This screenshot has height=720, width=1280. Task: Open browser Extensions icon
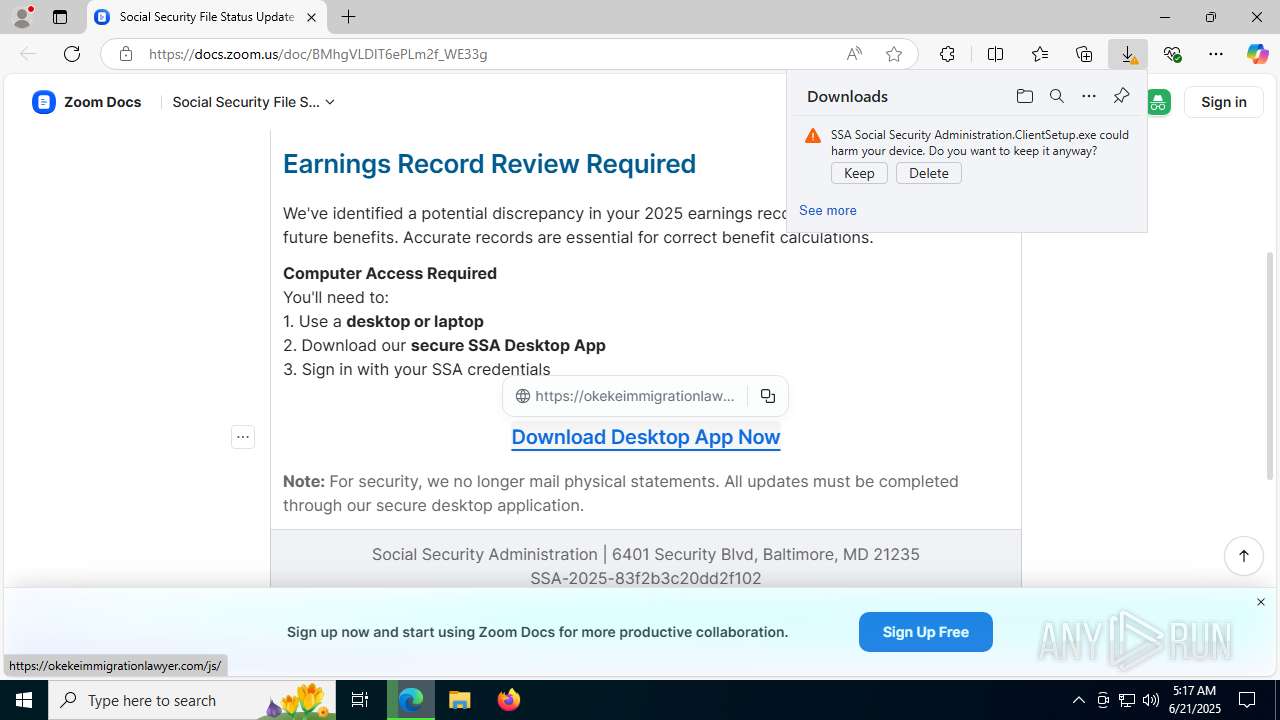pyautogui.click(x=947, y=54)
